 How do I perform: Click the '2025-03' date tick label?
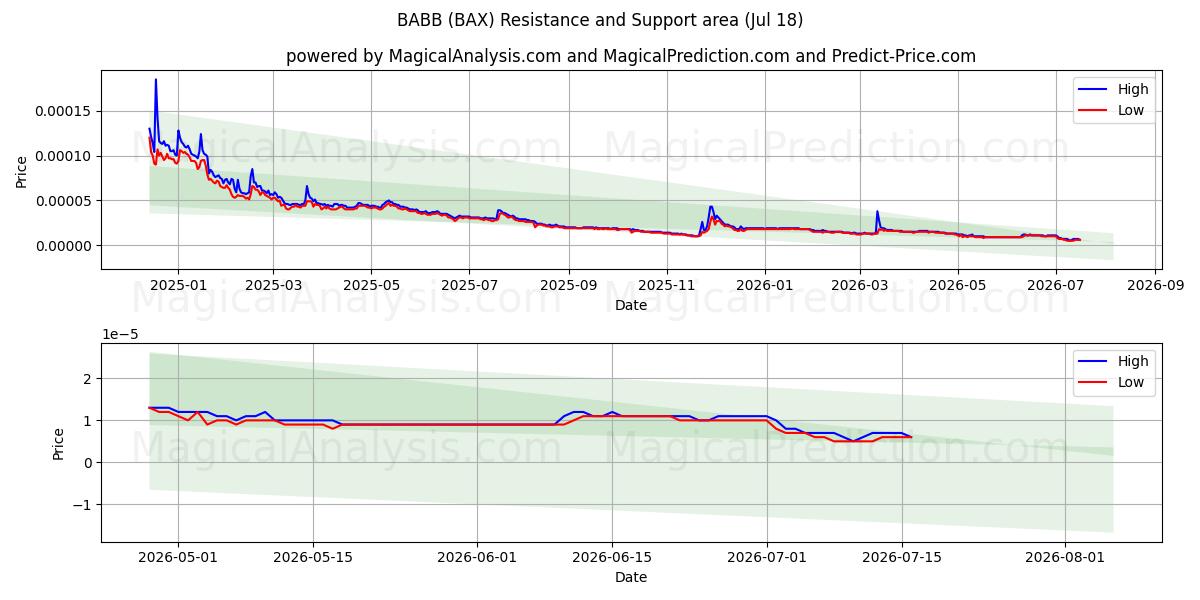273,285
